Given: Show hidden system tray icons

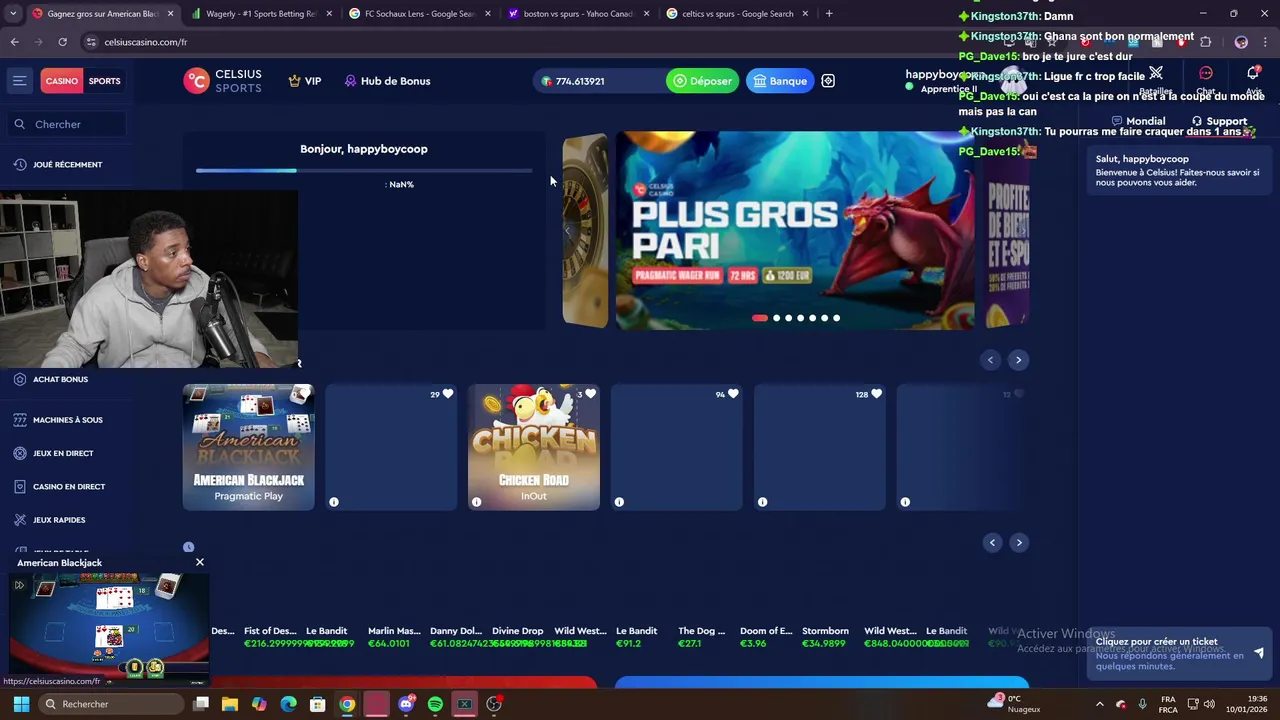Looking at the screenshot, I should [x=1099, y=704].
